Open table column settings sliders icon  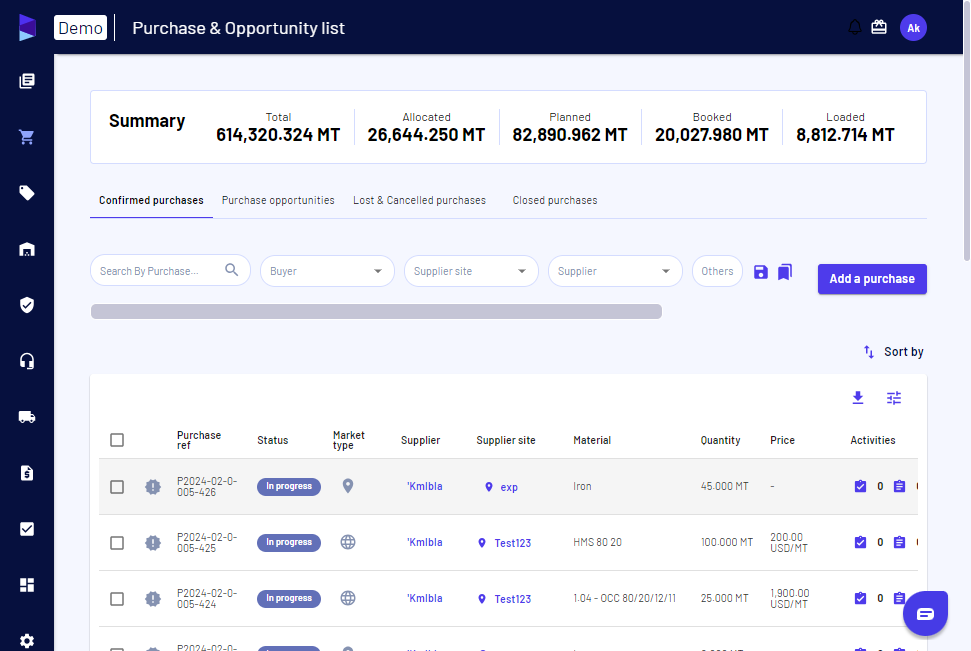[x=894, y=398]
